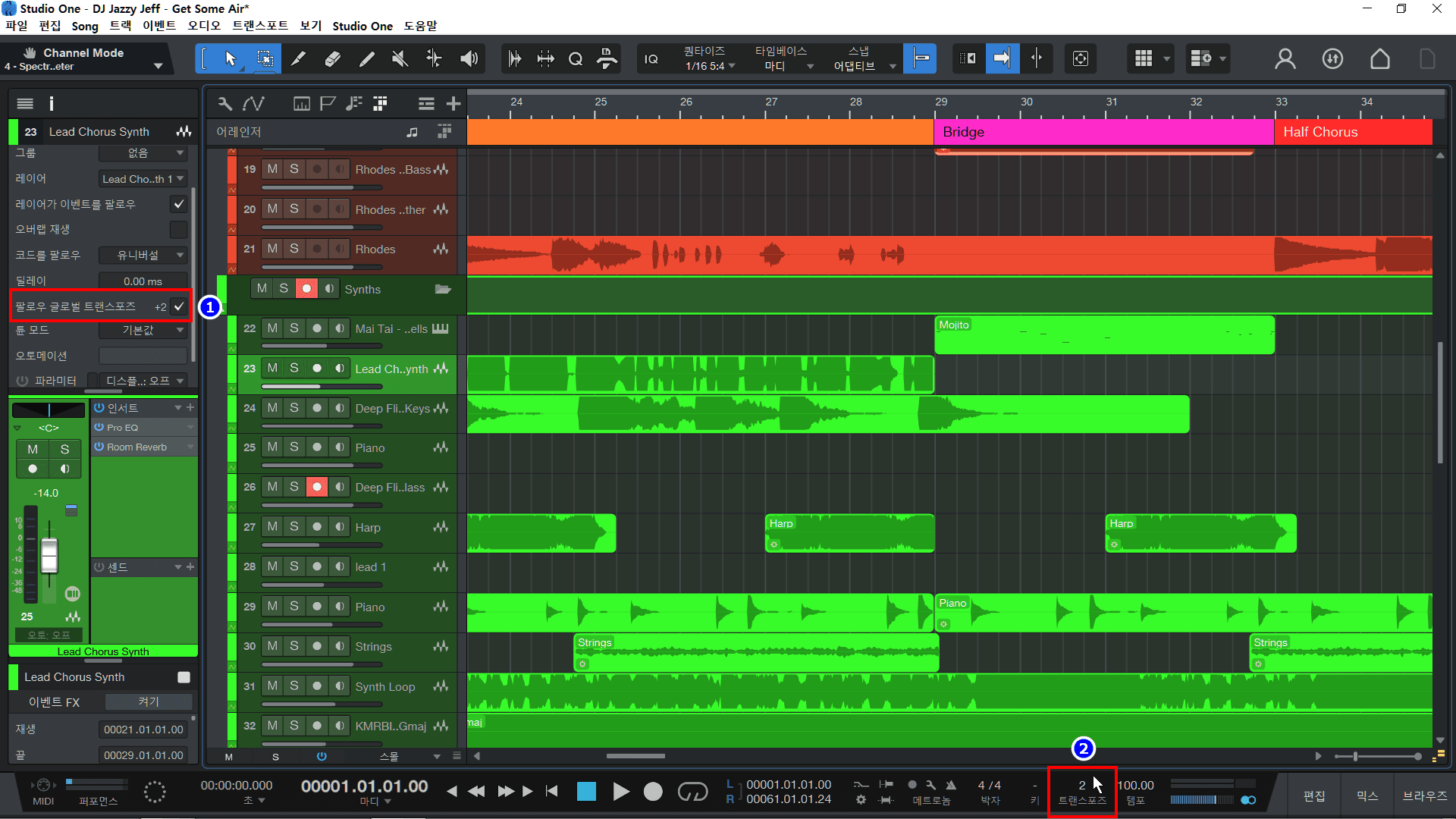Image resolution: width=1456 pixels, height=819 pixels.
Task: Open the 스냅 어댑티브 dropdown
Action: tap(864, 65)
